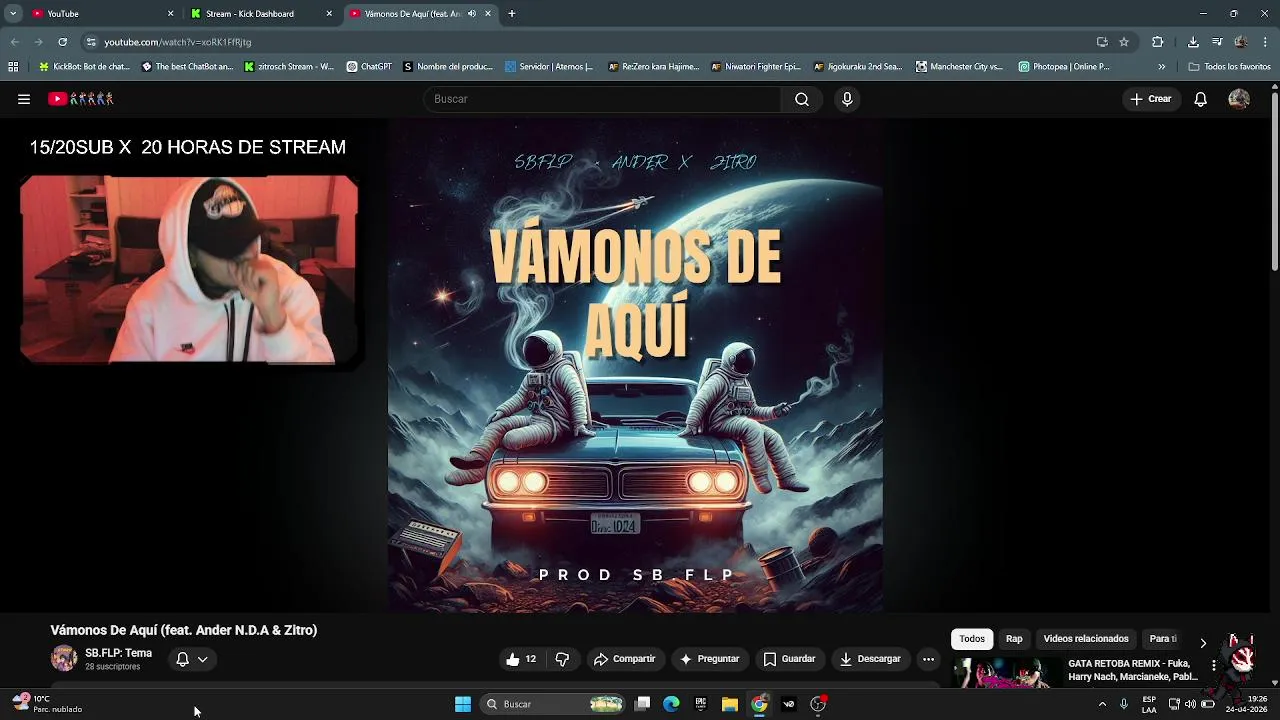Go to YouTube home via the logo
Screen dimensions: 1280x720
81,99
